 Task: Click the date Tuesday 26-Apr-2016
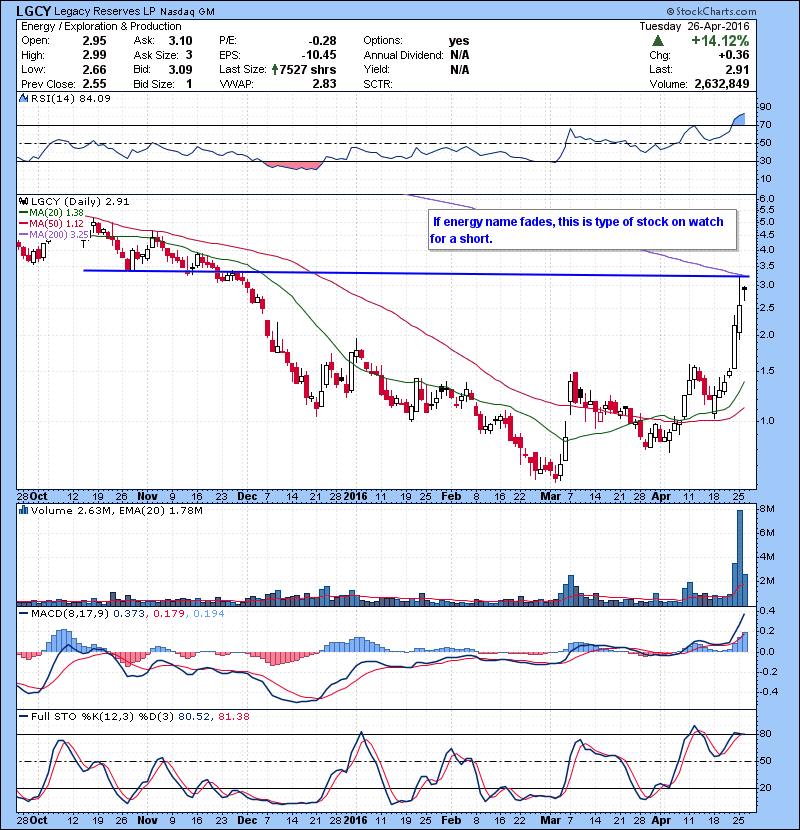(694, 26)
